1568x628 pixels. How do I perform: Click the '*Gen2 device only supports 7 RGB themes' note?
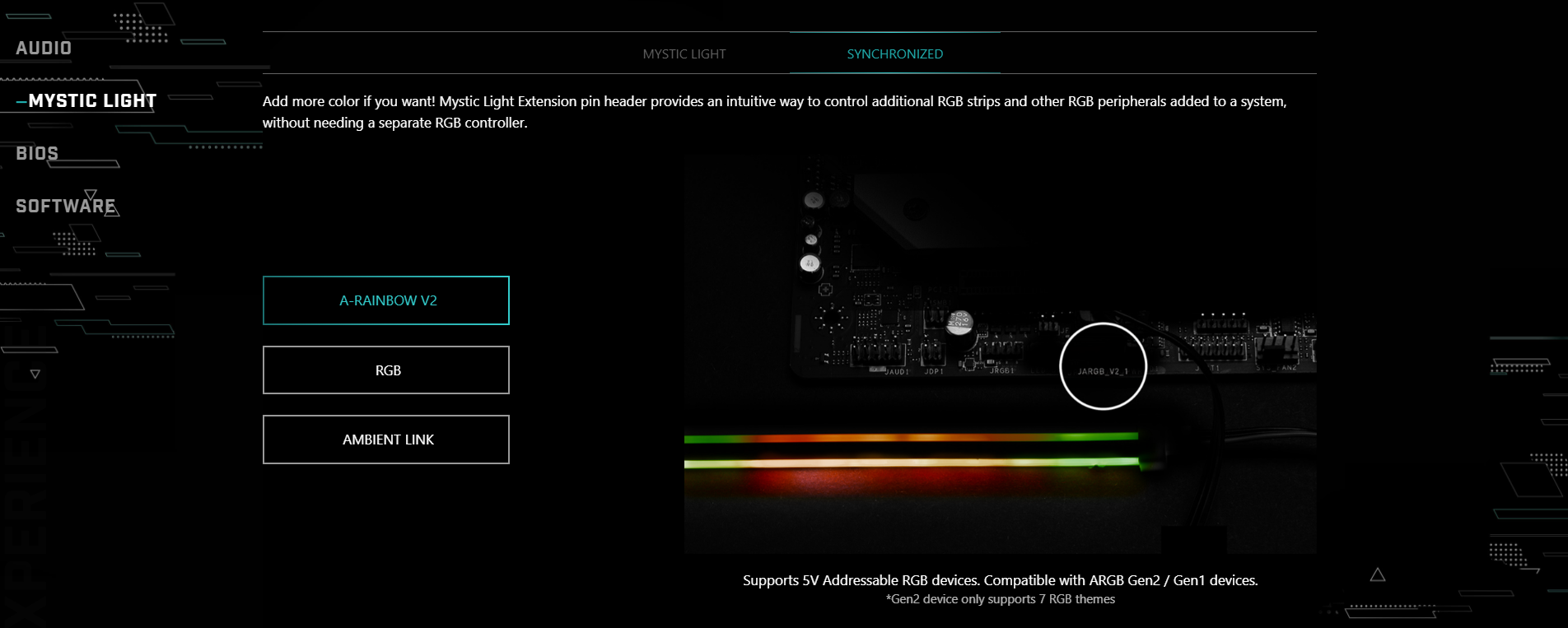(1001, 599)
